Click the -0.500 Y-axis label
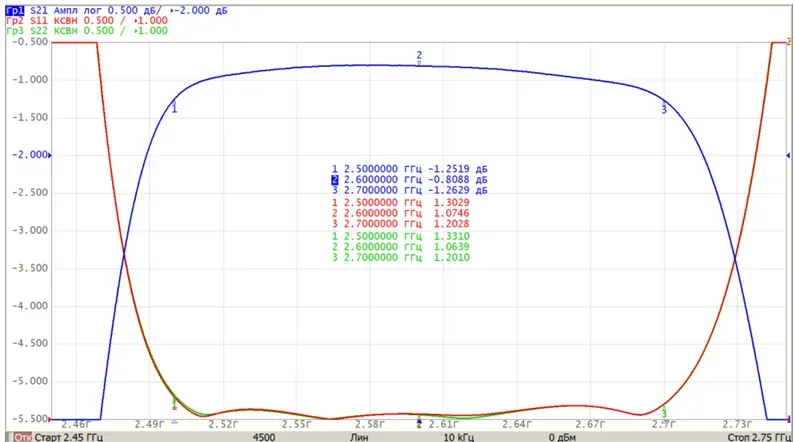This screenshot has height=442, width=795. [x=30, y=42]
